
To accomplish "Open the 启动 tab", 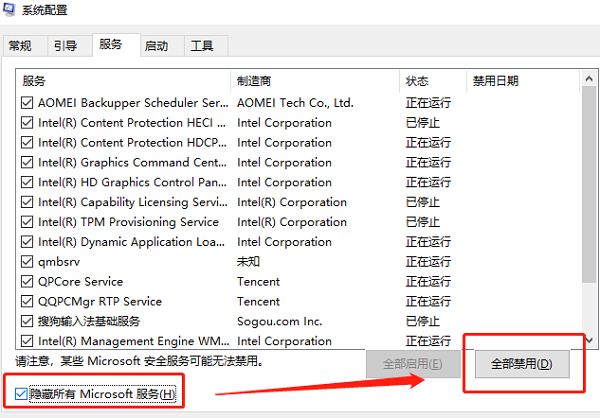I will tap(162, 46).
